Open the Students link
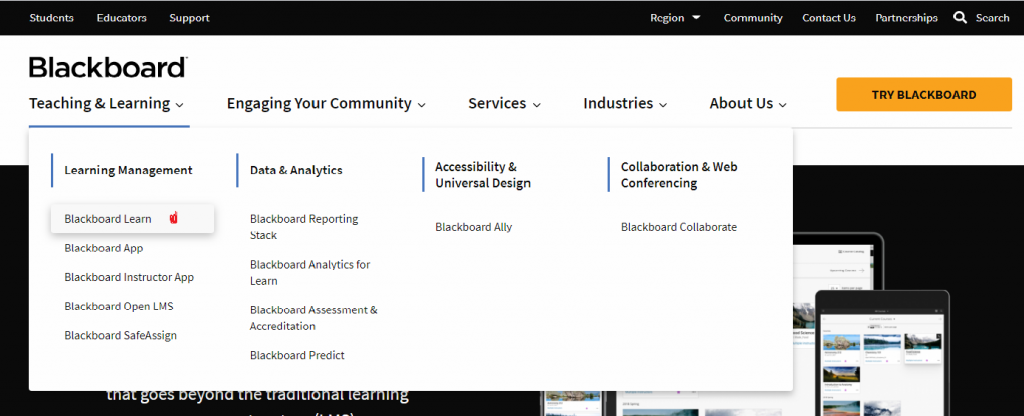This screenshot has width=1024, height=416. coord(52,18)
